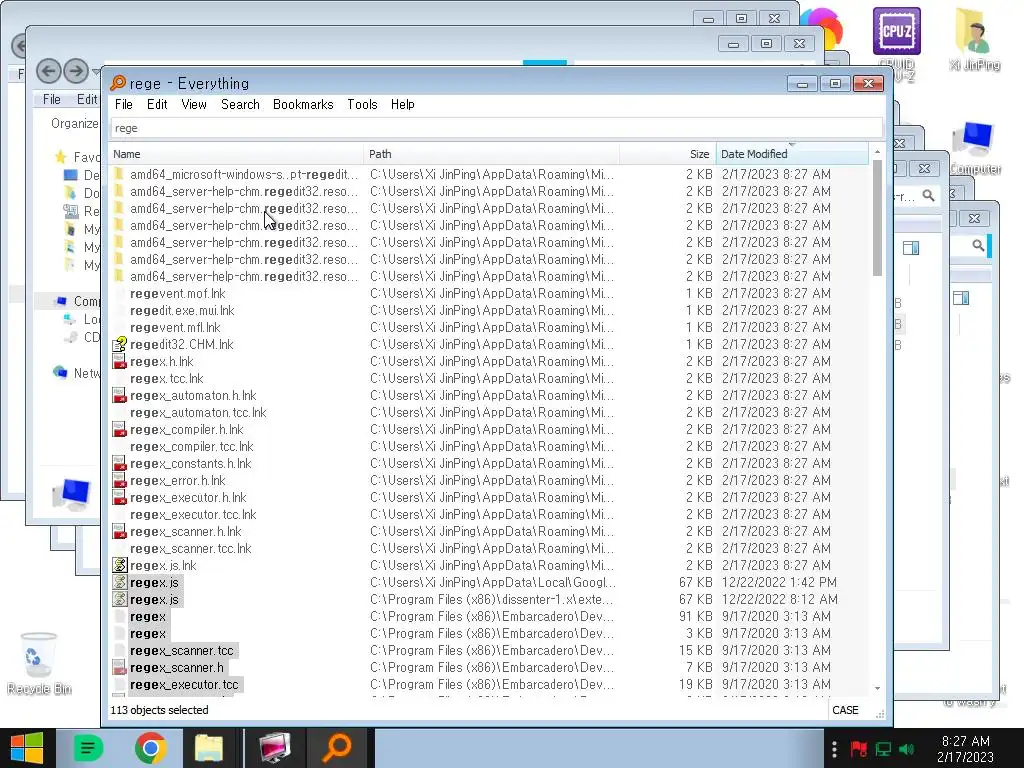The image size is (1024, 768).
Task: Select the regex.h.lnk file icon
Action: point(120,361)
